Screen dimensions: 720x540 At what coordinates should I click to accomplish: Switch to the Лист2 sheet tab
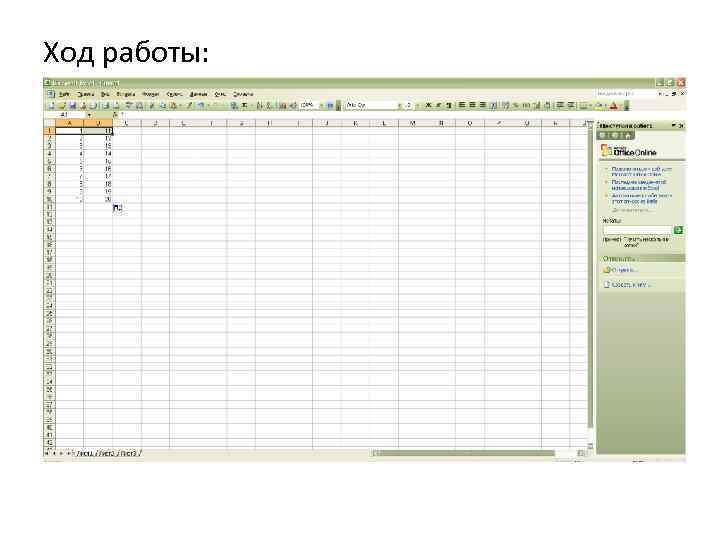coord(107,453)
